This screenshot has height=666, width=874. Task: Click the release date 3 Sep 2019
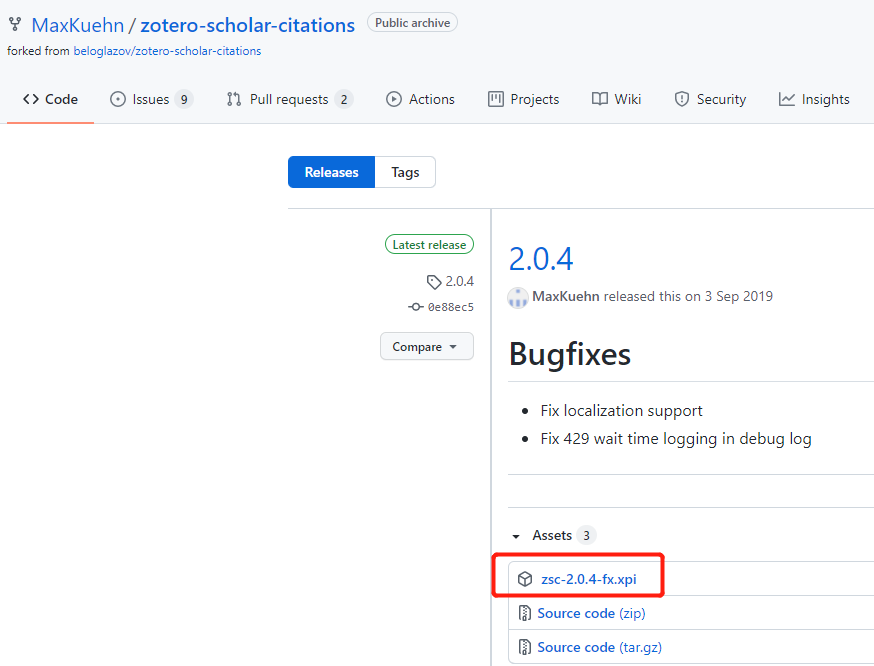point(739,296)
